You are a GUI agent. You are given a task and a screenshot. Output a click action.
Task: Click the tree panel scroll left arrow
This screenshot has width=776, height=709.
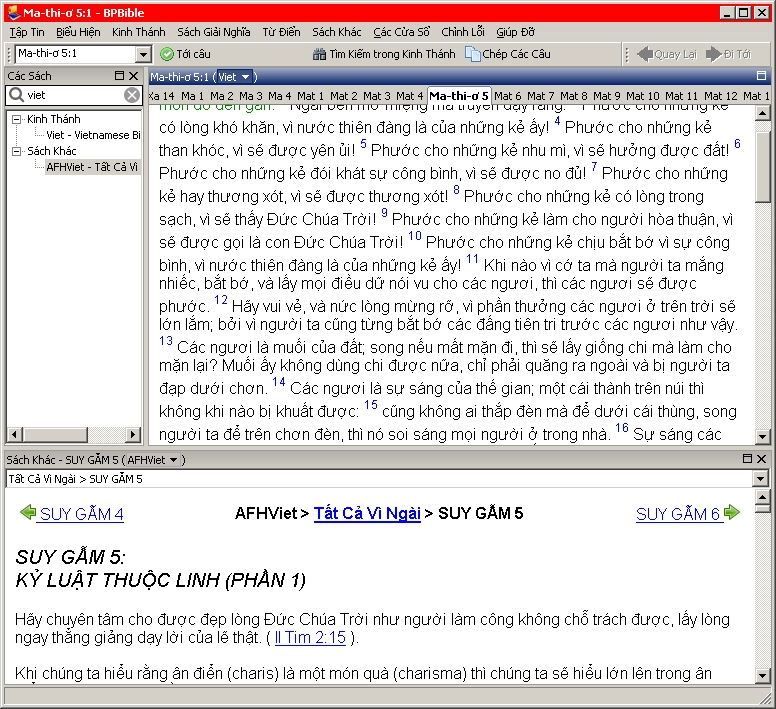click(14, 435)
